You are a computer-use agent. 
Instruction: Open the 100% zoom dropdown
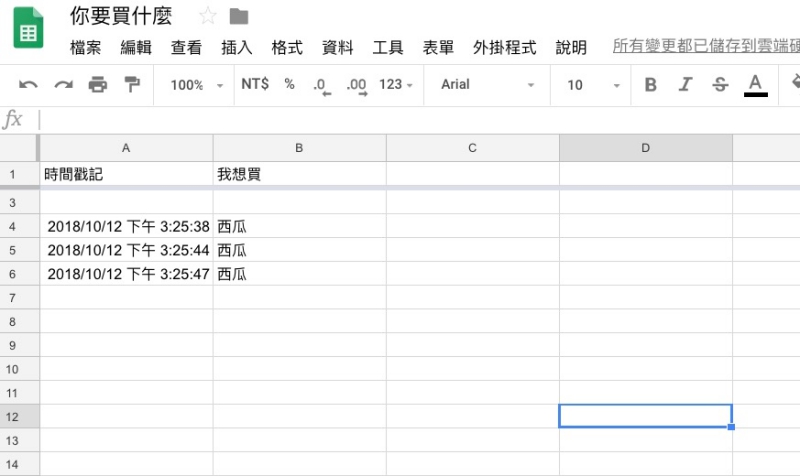(196, 85)
